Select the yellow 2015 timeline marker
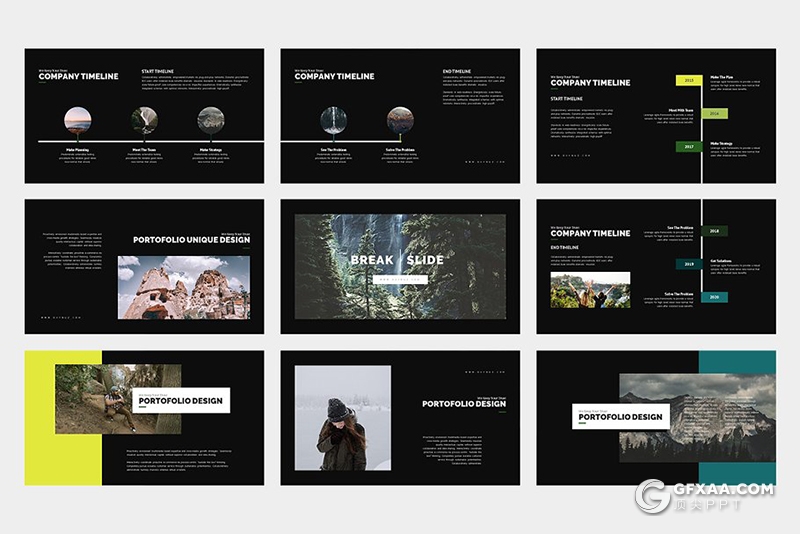Viewport: 800px width, 534px height. tap(688, 80)
